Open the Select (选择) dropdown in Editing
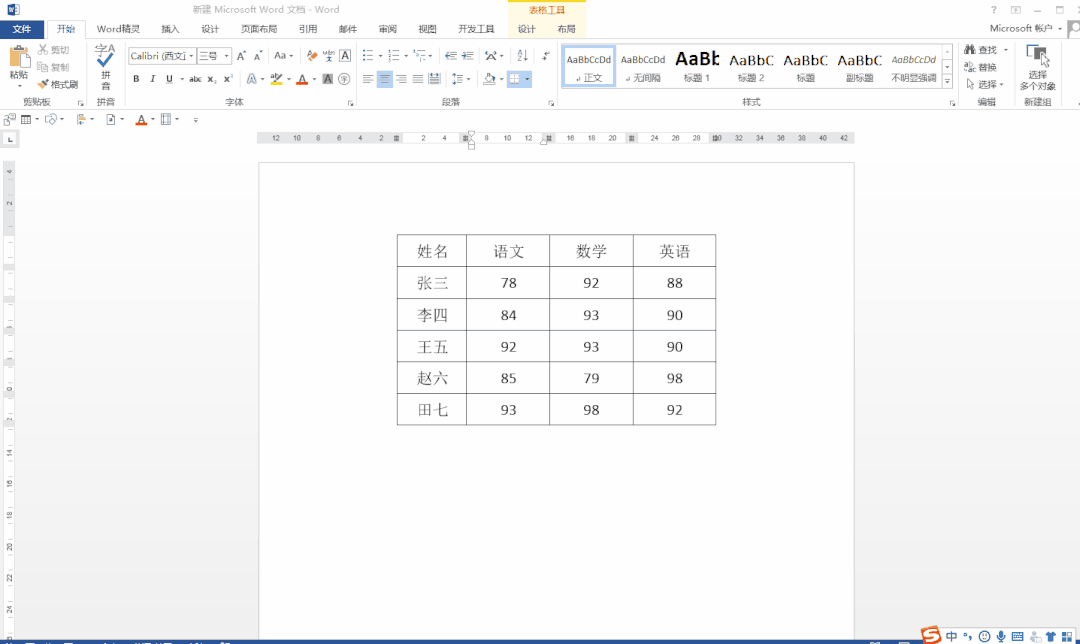Screen dimensions: 1080x644 point(986,84)
